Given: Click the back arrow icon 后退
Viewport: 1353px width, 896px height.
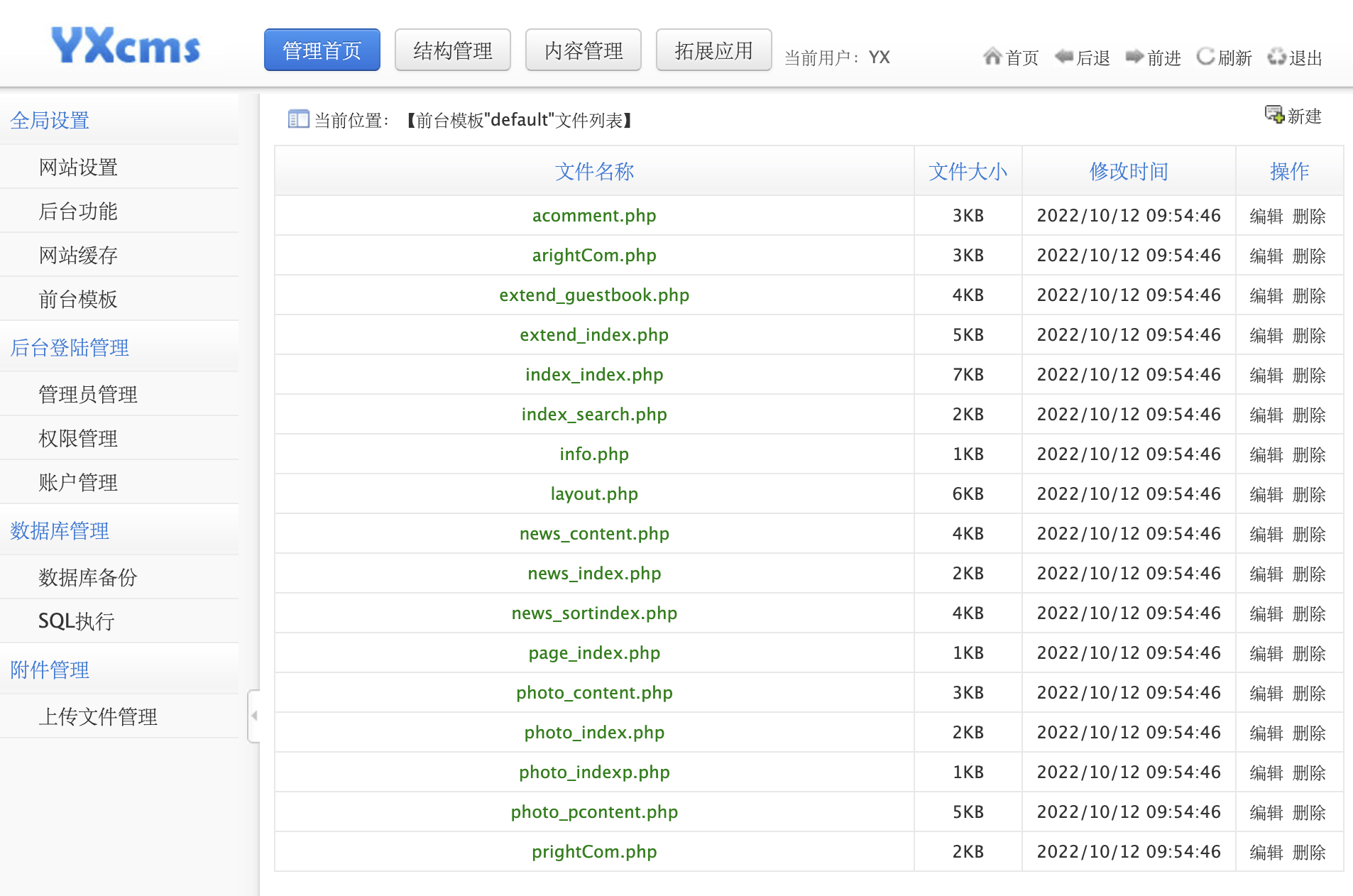Looking at the screenshot, I should click(x=1063, y=56).
